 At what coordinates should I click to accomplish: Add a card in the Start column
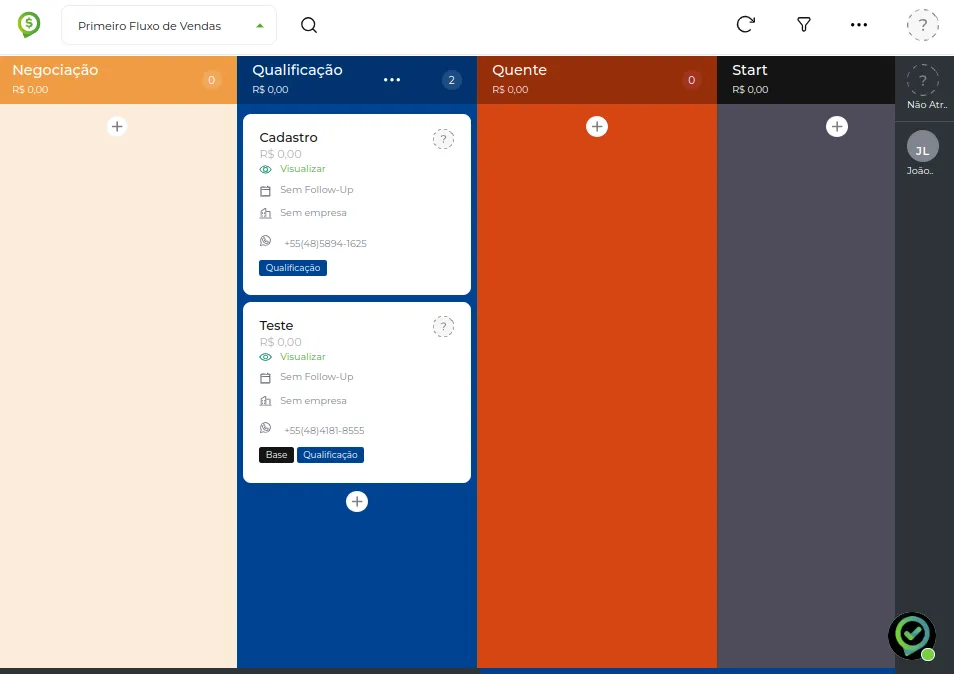[837, 127]
